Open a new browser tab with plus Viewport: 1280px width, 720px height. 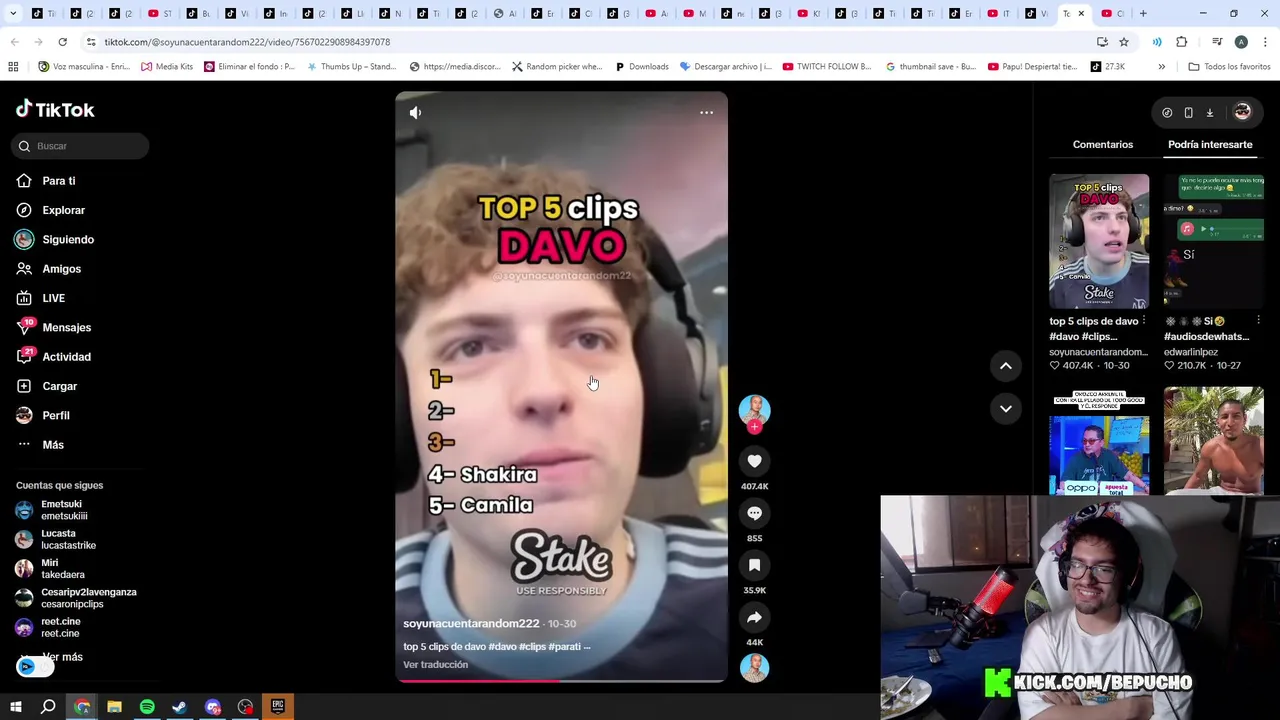pos(1143,14)
